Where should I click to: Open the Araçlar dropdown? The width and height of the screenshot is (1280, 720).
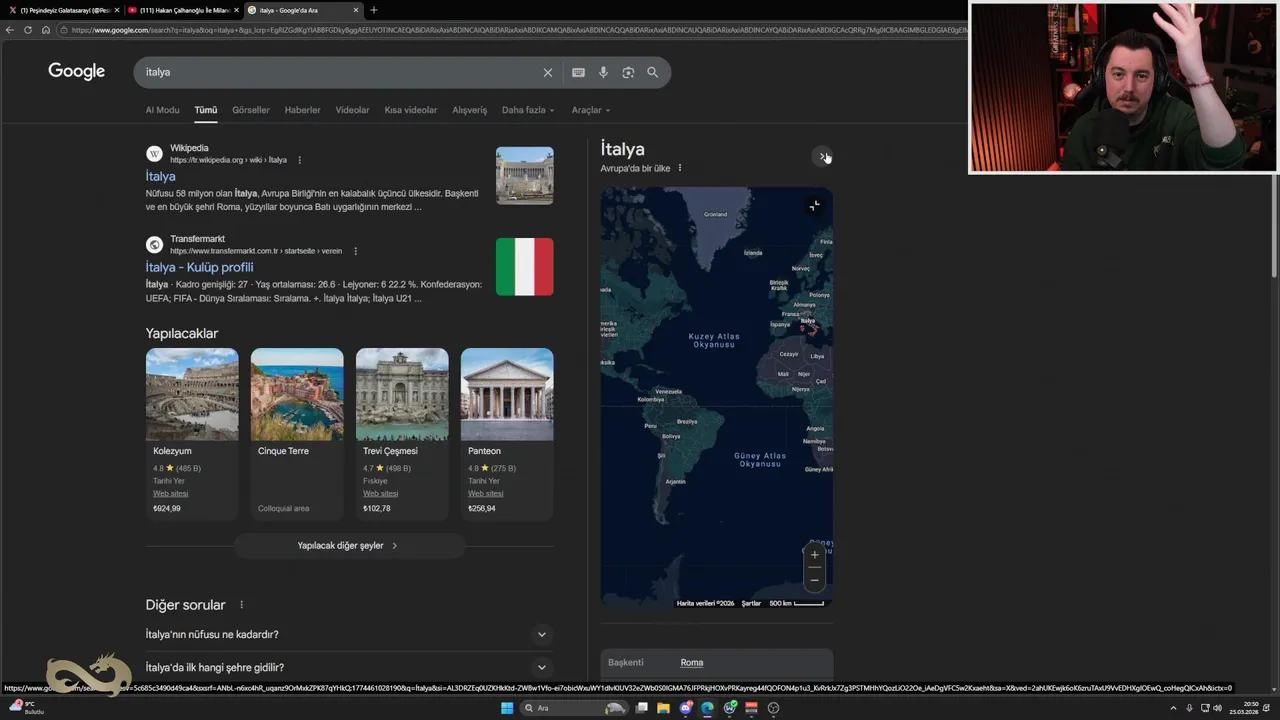coord(590,110)
